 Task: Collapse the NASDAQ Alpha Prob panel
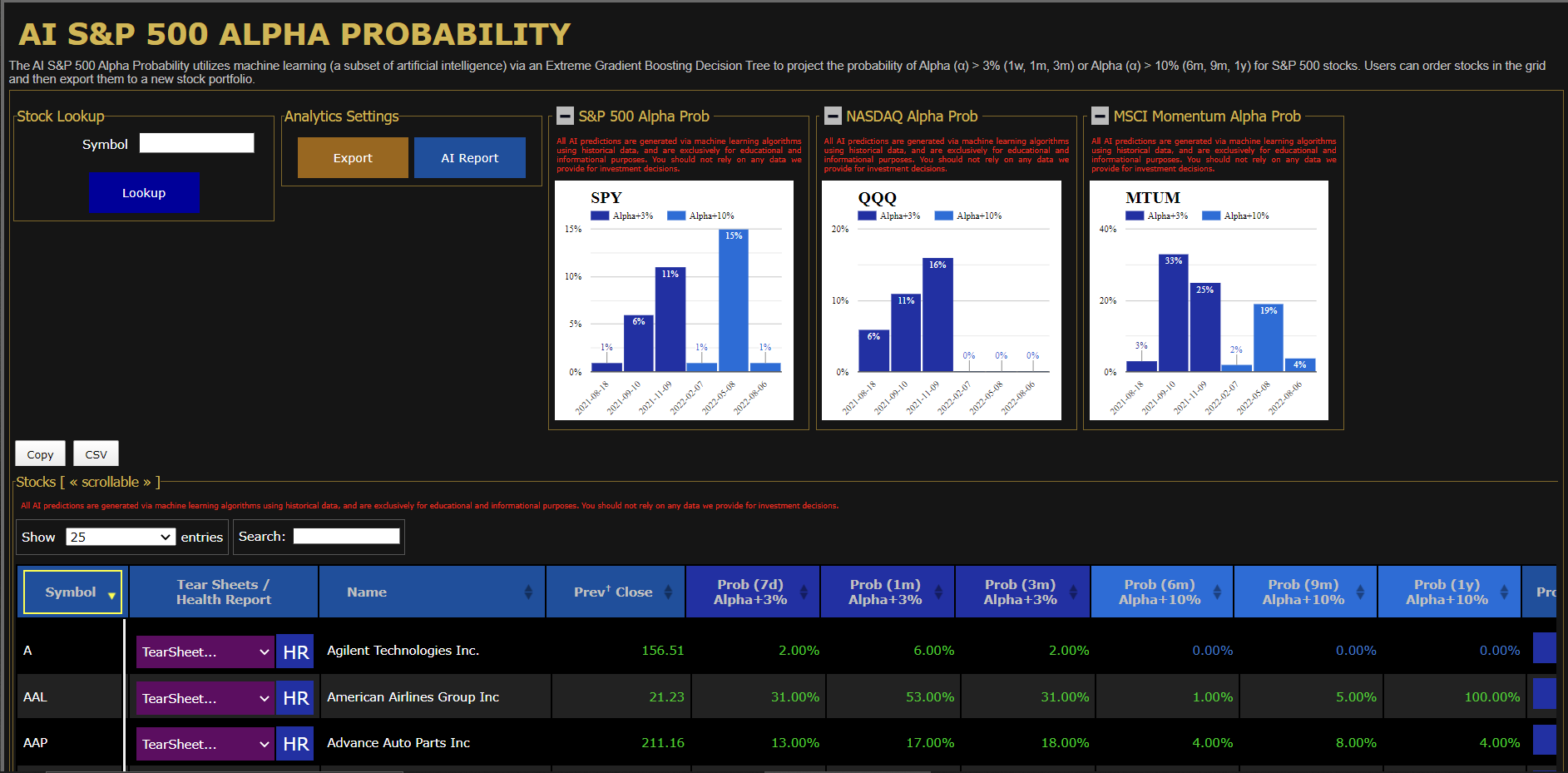pyautogui.click(x=833, y=116)
